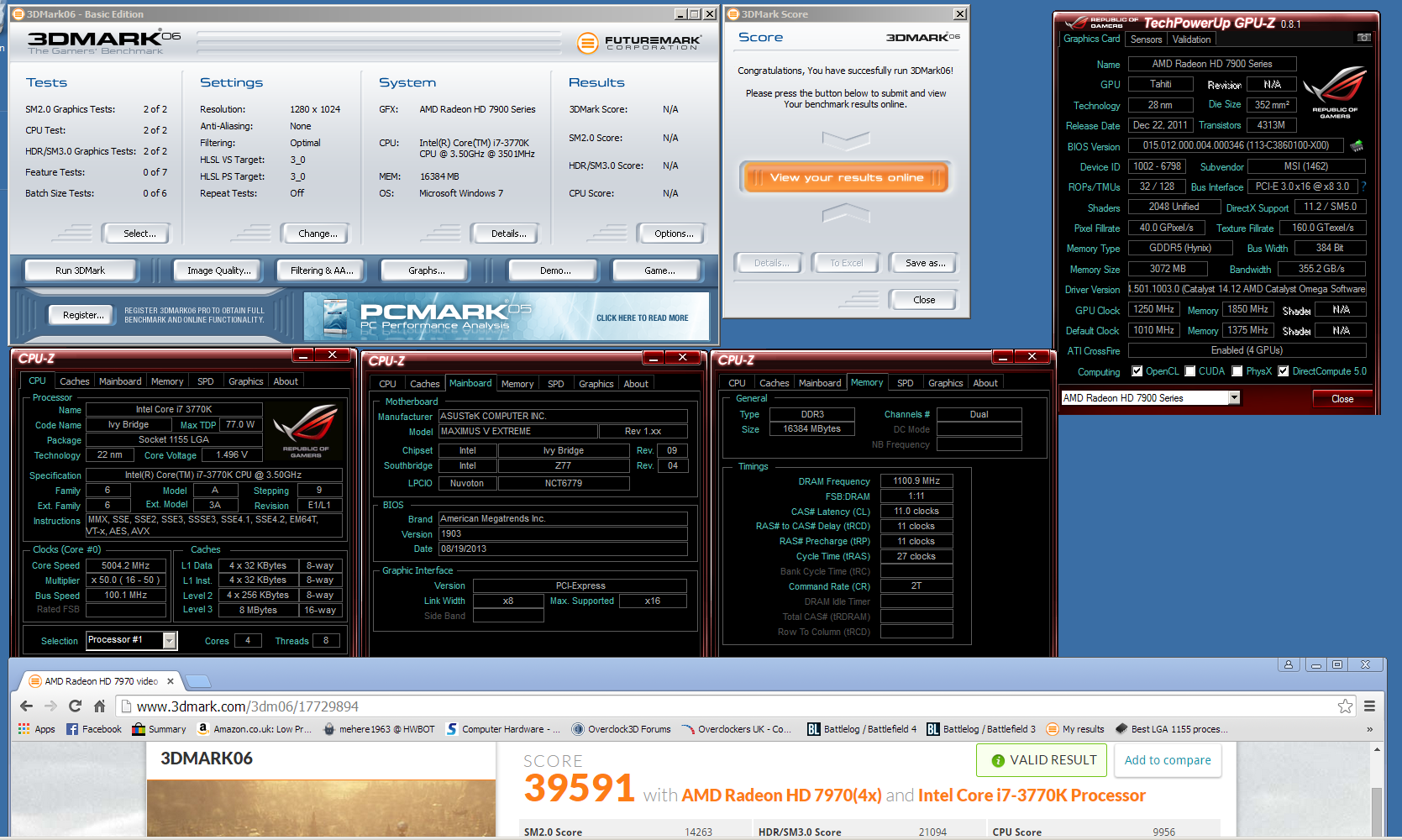Click the Intel Core i7-3770K Processor link
This screenshot has width=1402, height=840.
click(1032, 795)
